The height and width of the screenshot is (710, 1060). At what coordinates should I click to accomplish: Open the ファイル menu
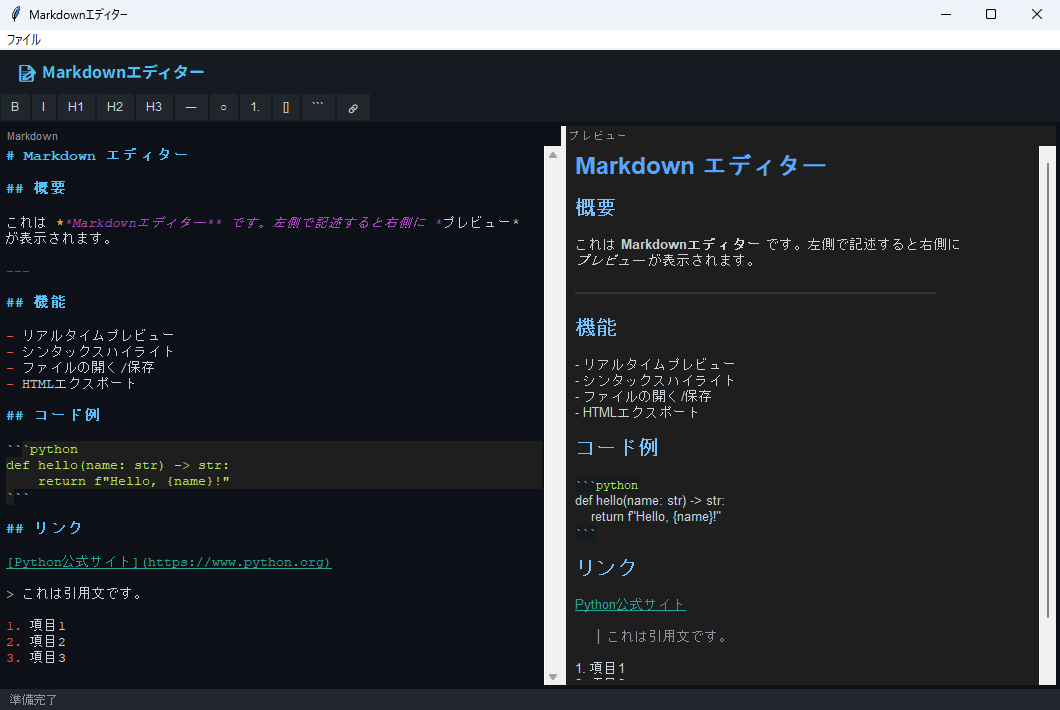[24, 40]
